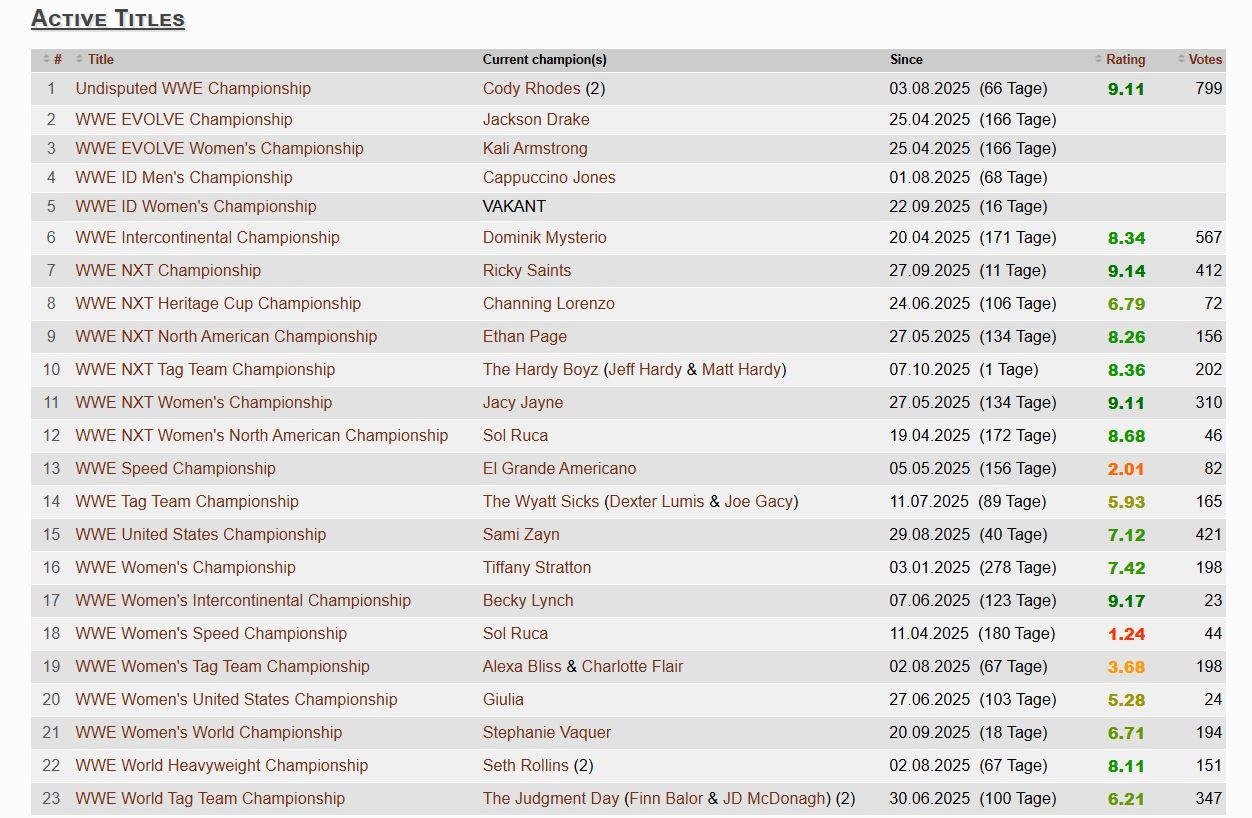The height and width of the screenshot is (818, 1252).
Task: Open the WWE Intercontinental Championship link
Action: 207,238
